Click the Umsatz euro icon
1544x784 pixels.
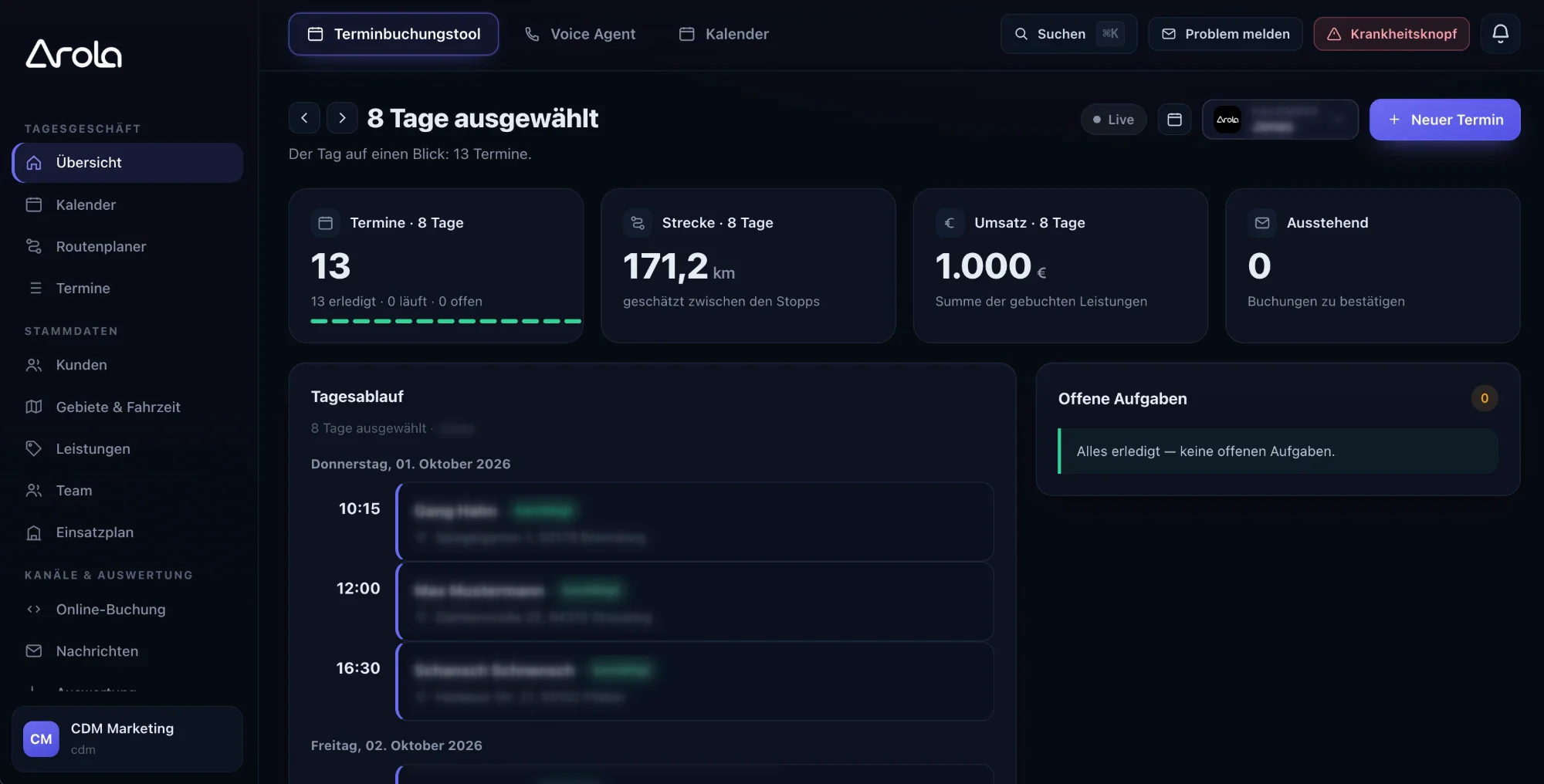click(x=950, y=223)
